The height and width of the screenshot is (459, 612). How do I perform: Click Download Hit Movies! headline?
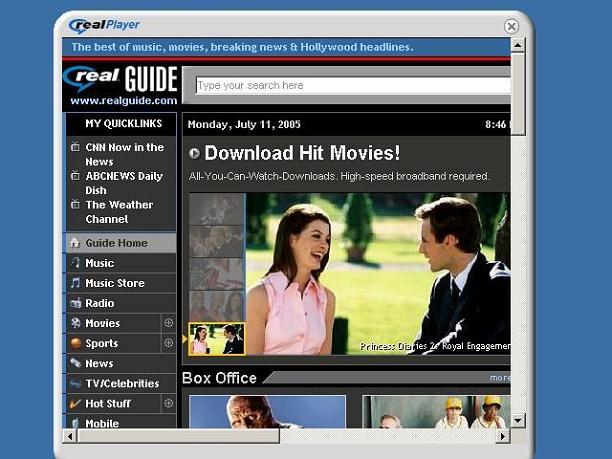302,153
